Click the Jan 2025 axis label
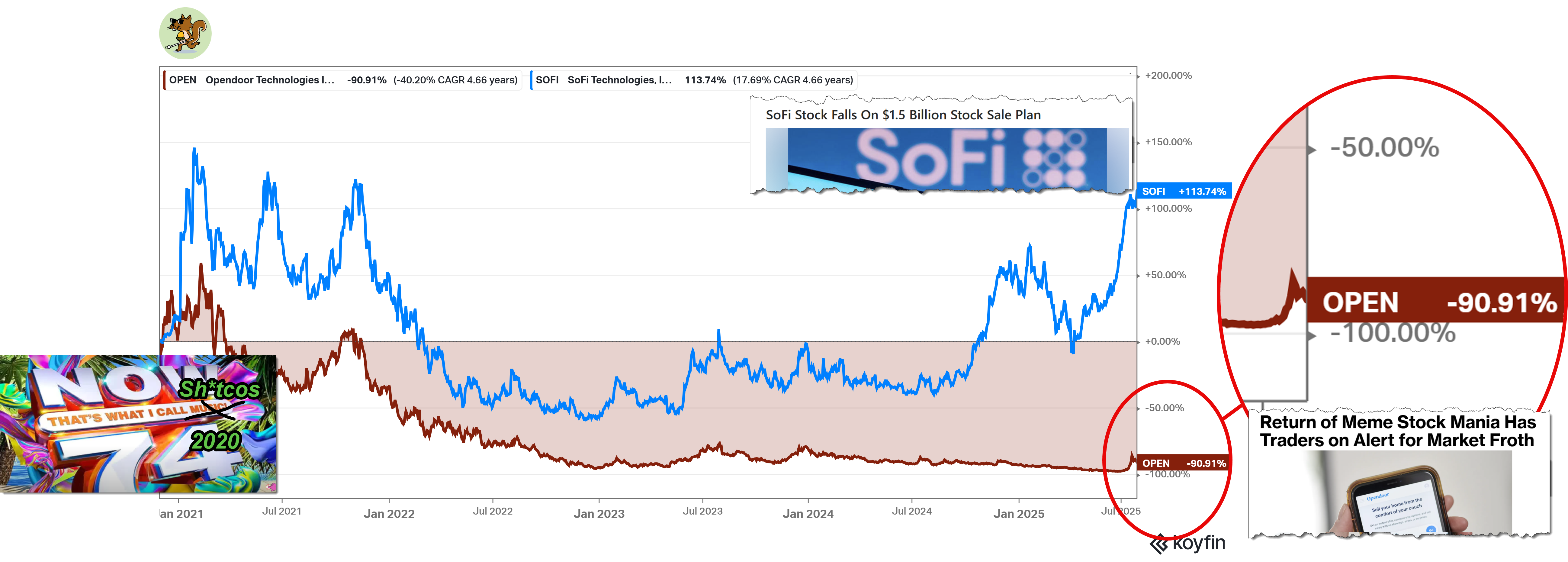 (x=1018, y=514)
